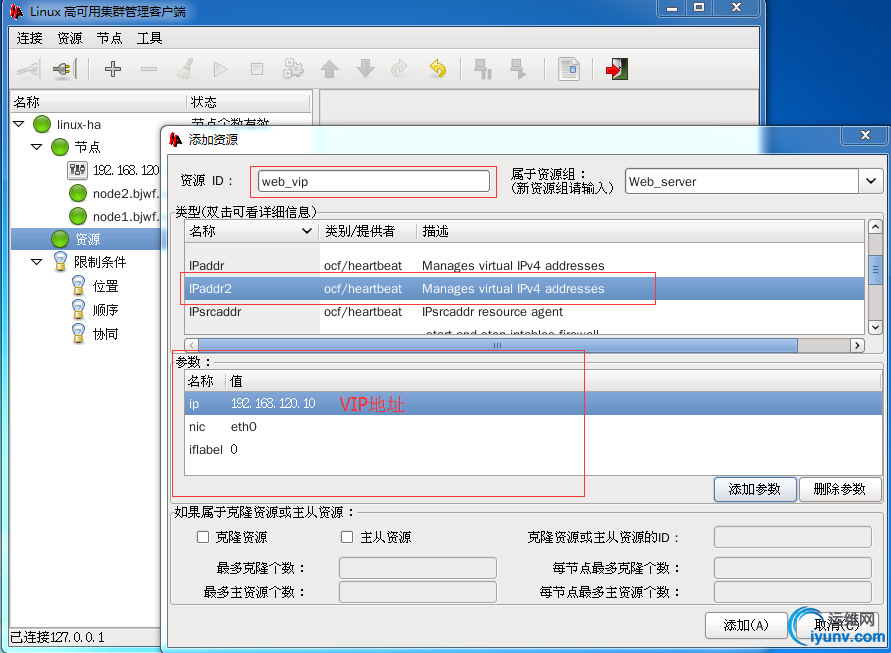891x653 pixels.
Task: Open the 节点 menu
Action: 109,38
